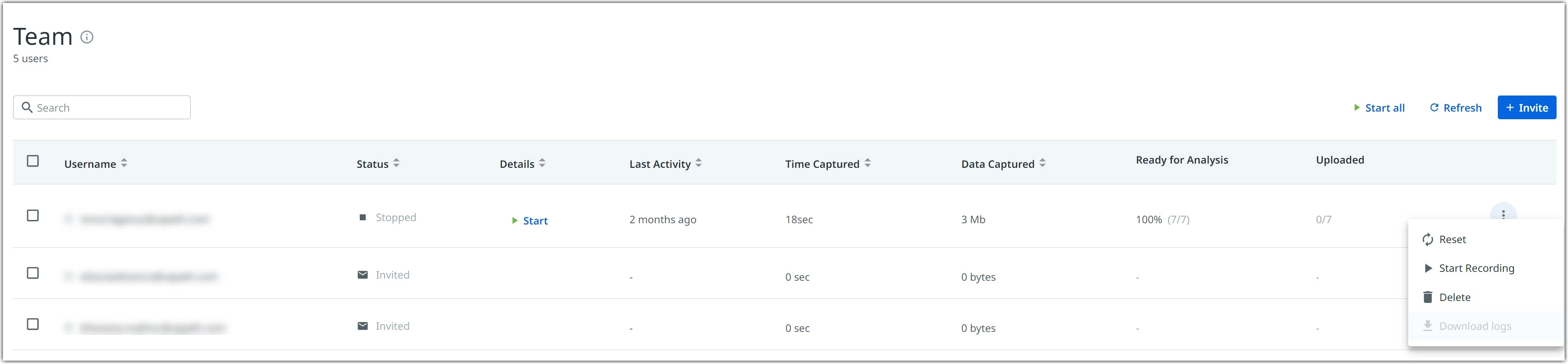Open the three-dot actions menu for the Stopped user
This screenshot has width=1568, height=364.
tap(1503, 215)
